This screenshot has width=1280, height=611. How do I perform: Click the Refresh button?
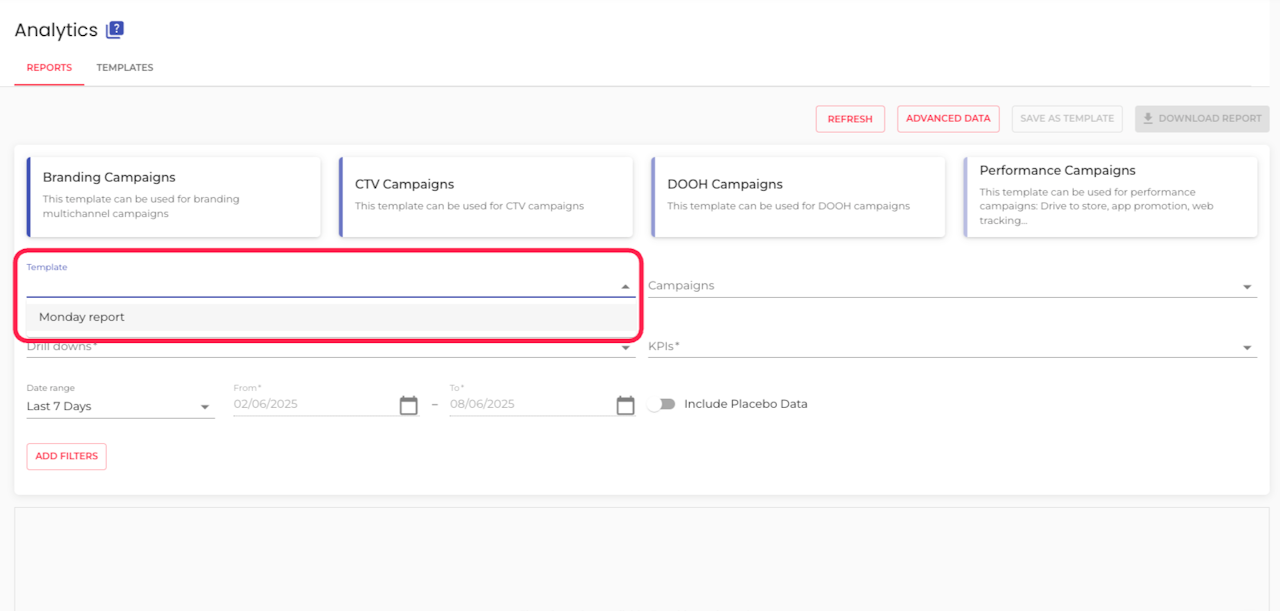pos(850,119)
